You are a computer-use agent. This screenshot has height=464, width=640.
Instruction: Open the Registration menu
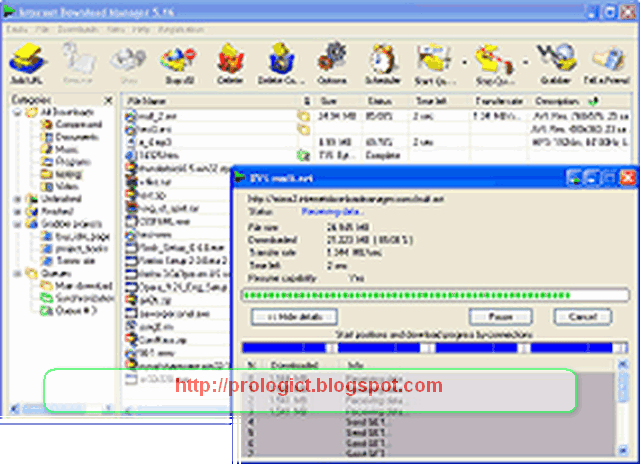[180, 30]
